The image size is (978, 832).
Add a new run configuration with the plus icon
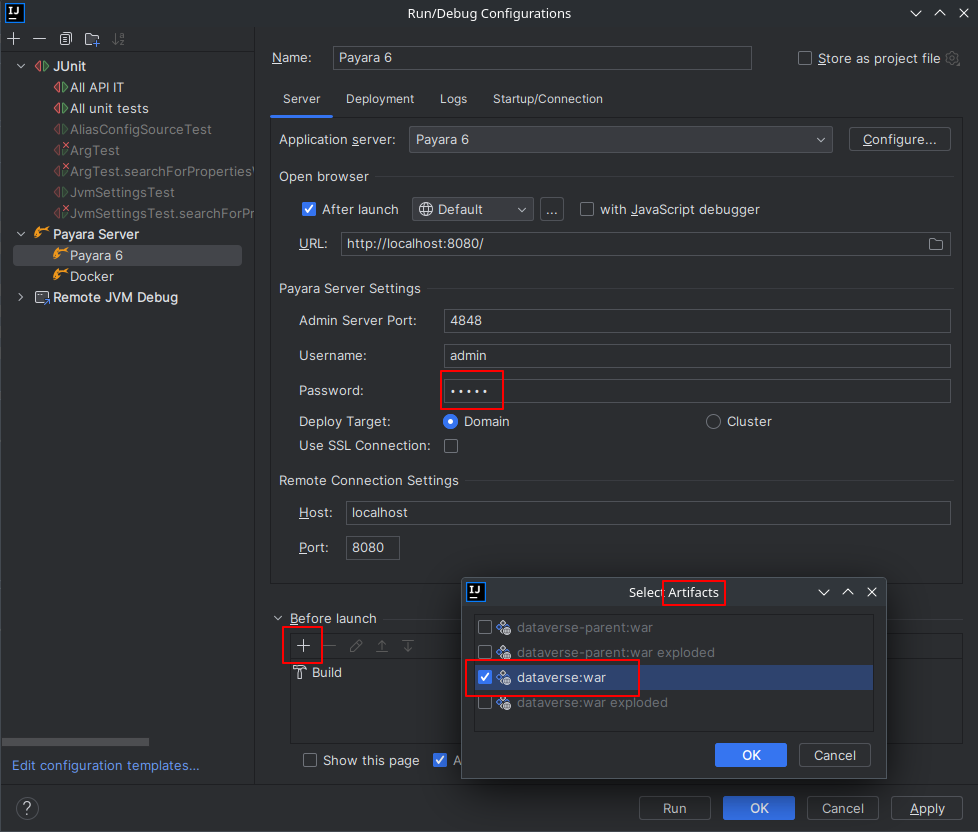[x=14, y=38]
